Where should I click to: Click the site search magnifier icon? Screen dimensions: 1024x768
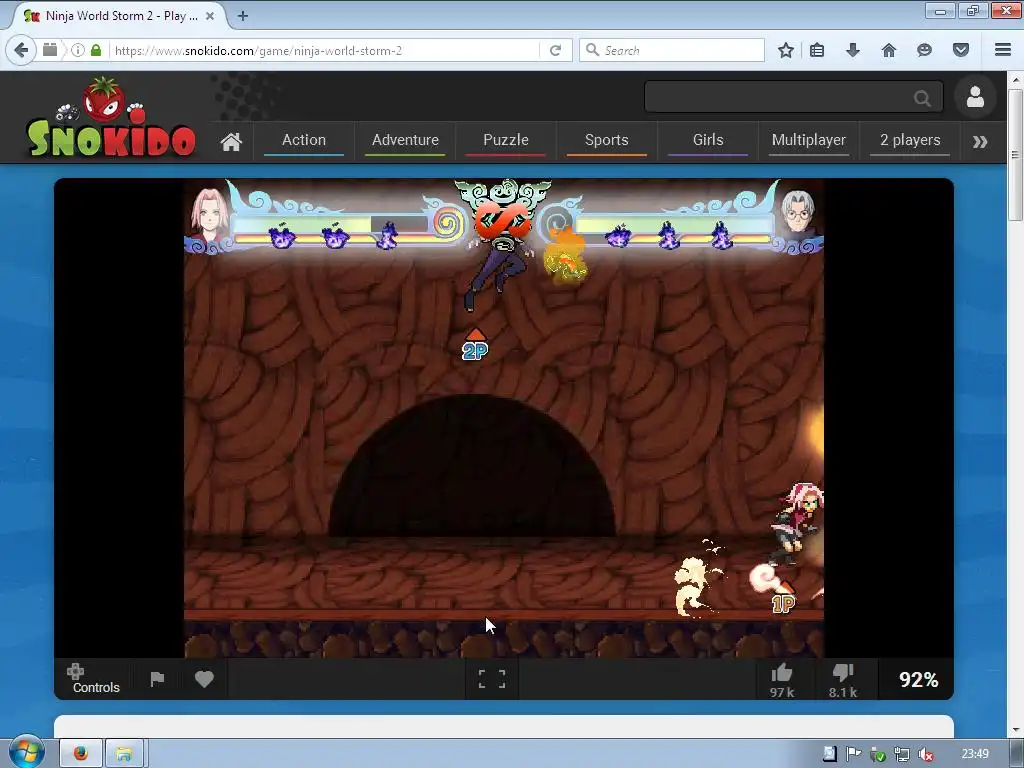(922, 98)
